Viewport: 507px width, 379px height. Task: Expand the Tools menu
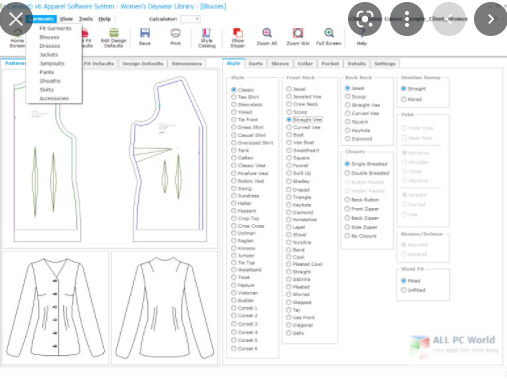[x=86, y=19]
